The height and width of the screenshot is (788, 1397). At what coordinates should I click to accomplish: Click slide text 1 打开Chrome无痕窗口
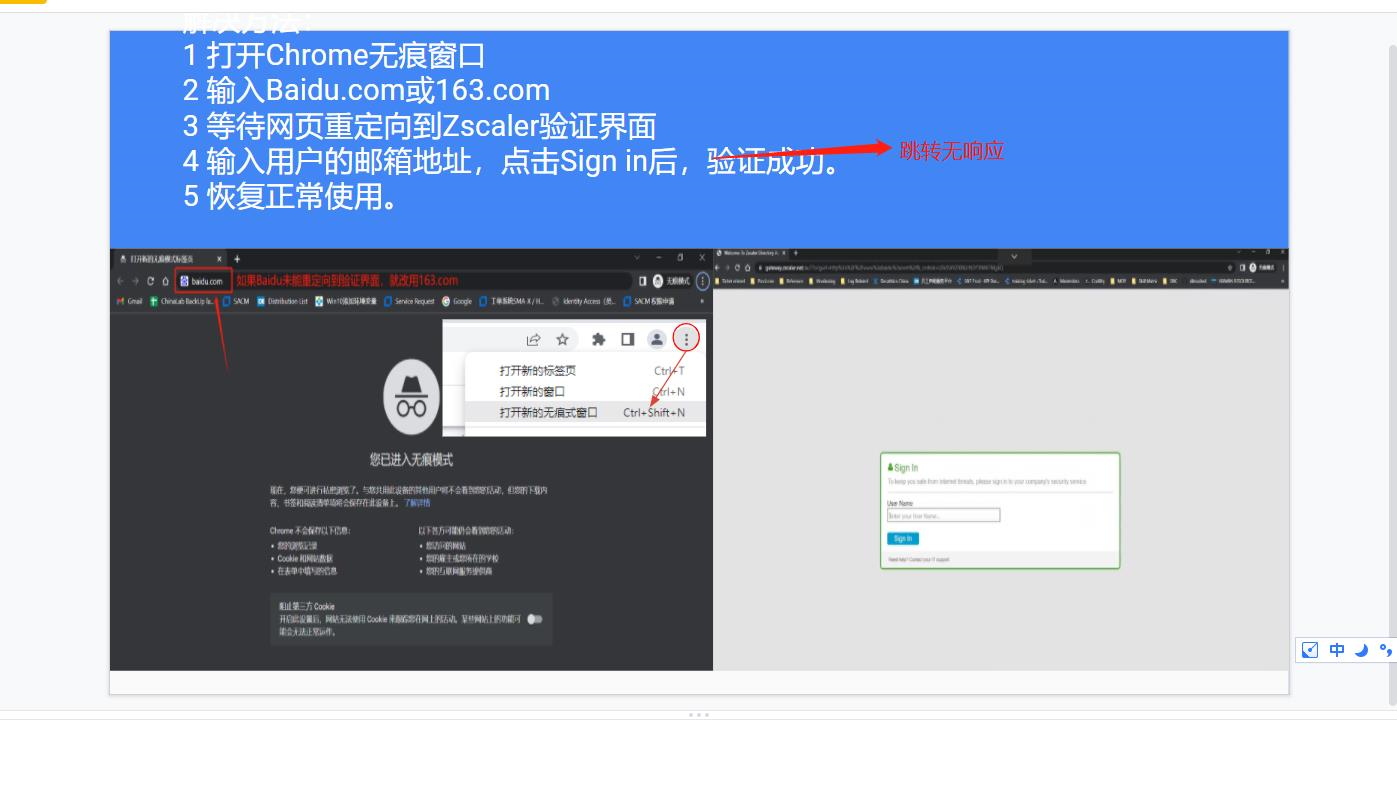pyautogui.click(x=334, y=55)
